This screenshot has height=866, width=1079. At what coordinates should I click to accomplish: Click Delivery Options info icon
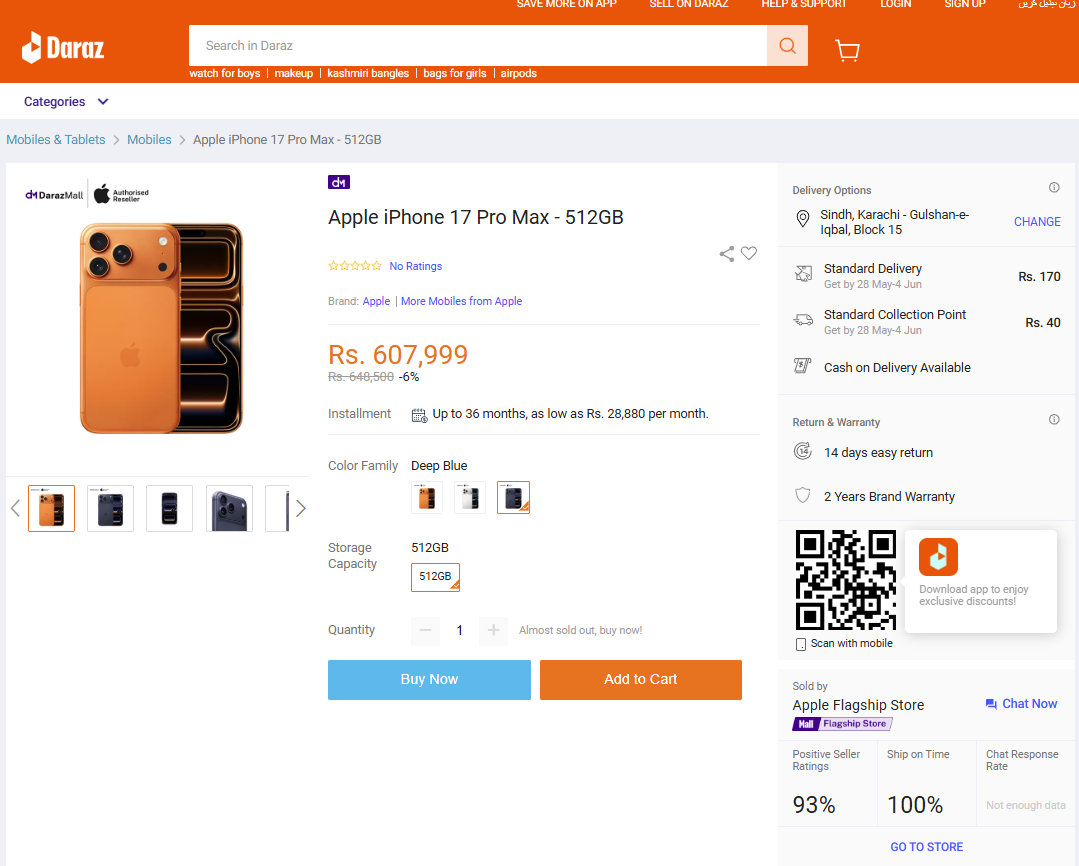1054,187
